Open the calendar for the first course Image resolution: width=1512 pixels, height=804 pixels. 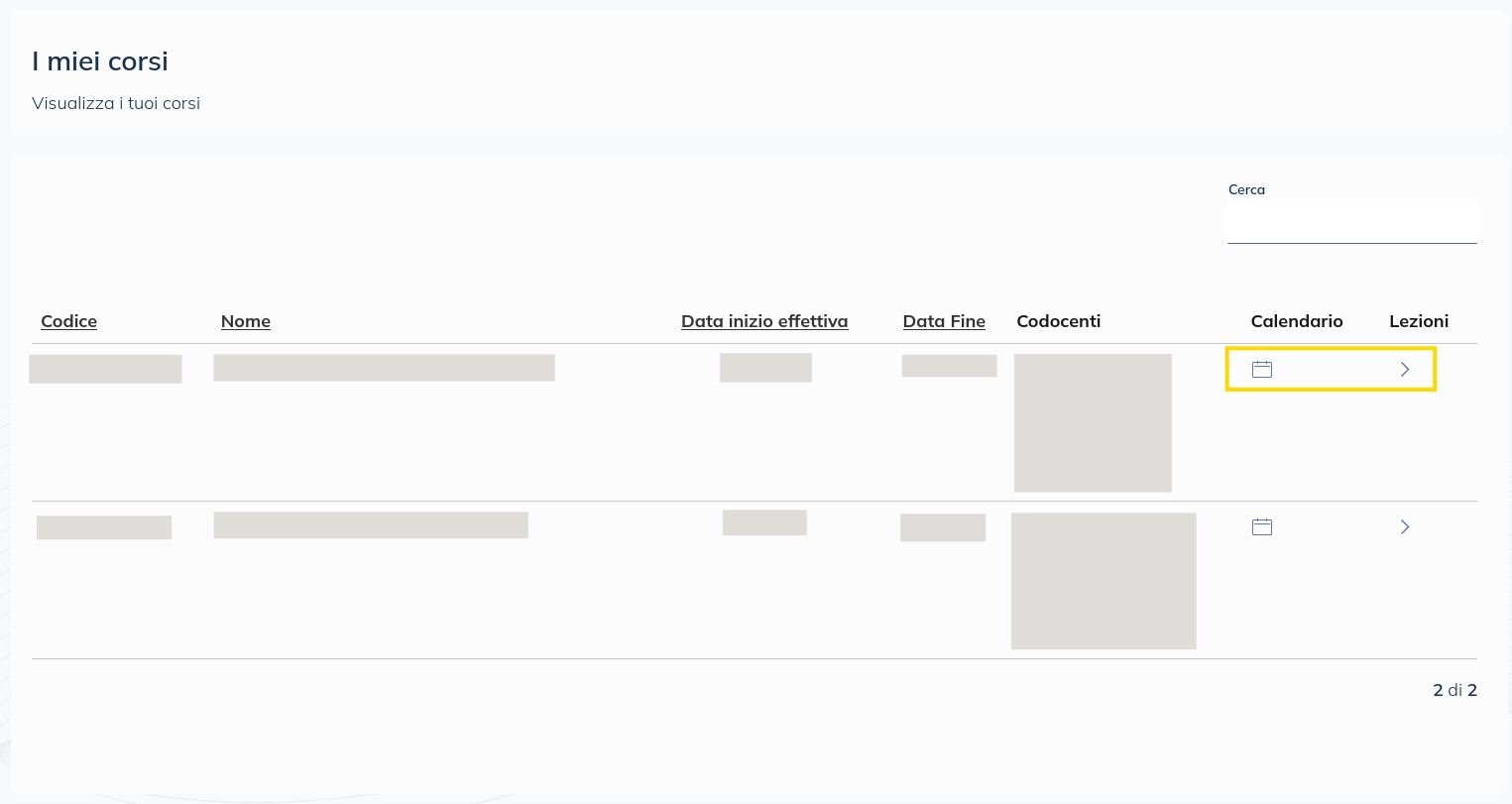1262,370
